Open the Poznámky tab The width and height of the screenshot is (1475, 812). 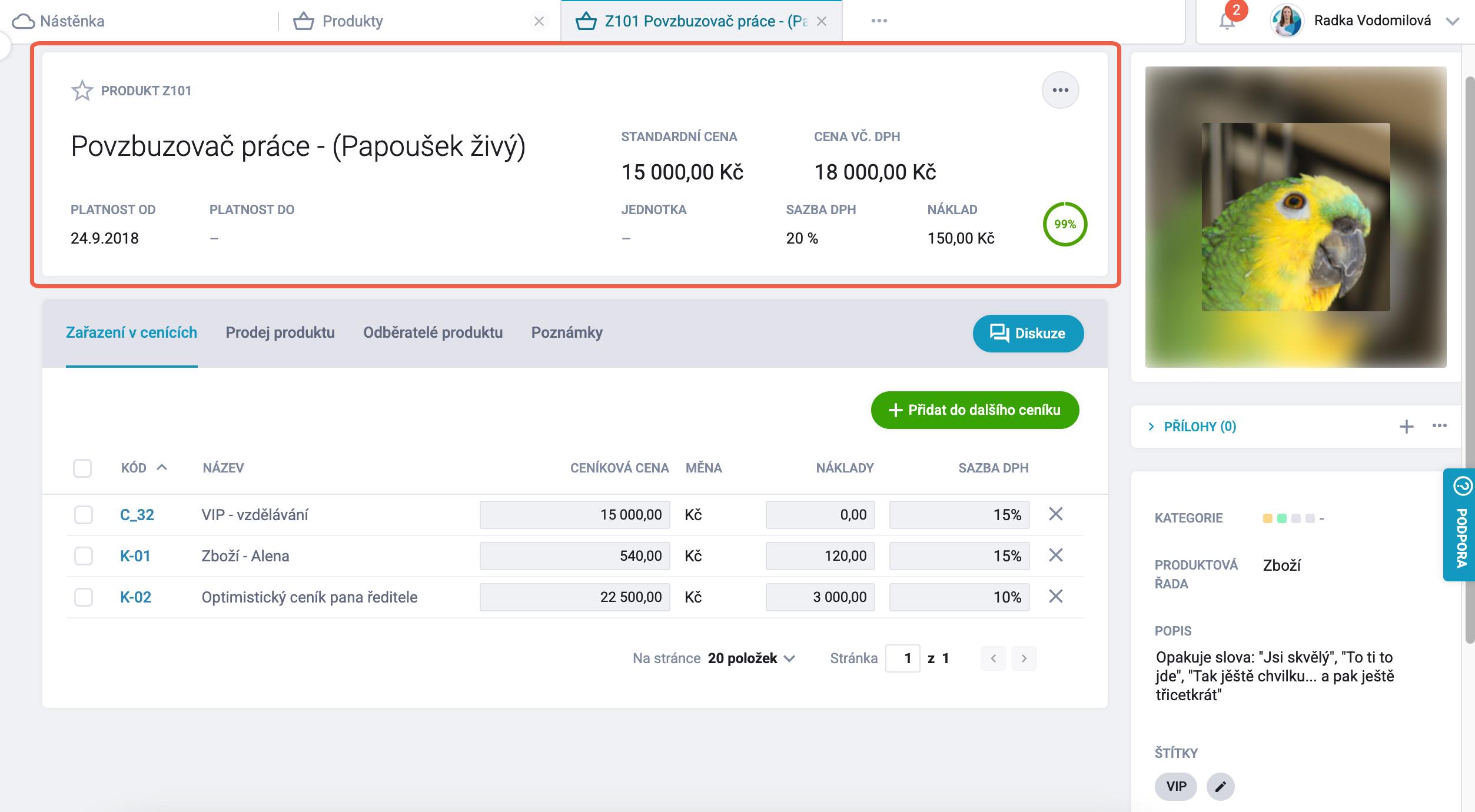[x=567, y=332]
